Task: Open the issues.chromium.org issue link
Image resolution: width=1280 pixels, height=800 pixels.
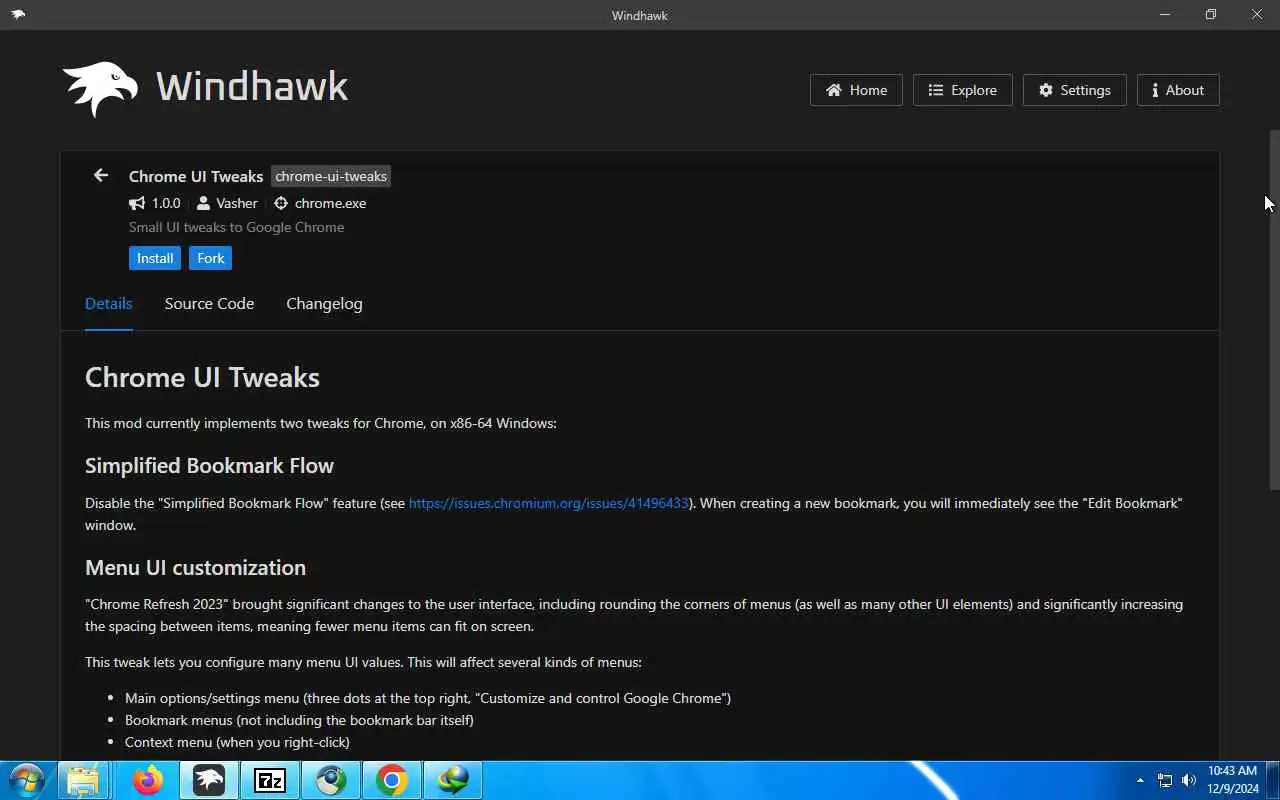Action: point(549,503)
